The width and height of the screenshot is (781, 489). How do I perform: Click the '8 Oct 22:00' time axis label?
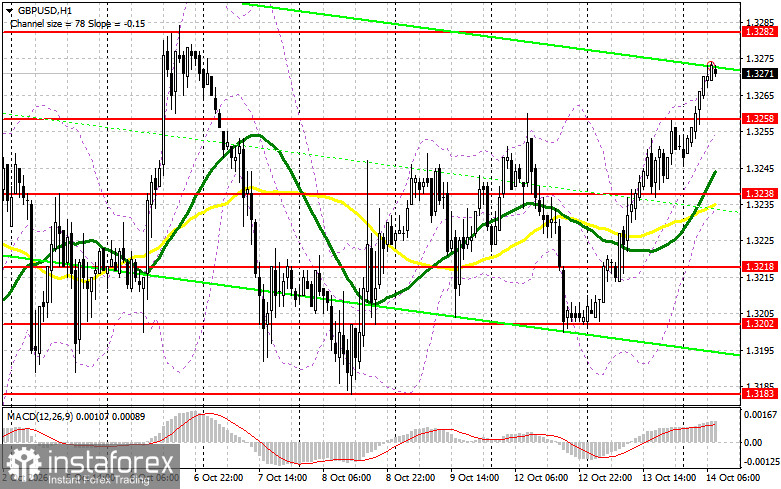point(410,478)
